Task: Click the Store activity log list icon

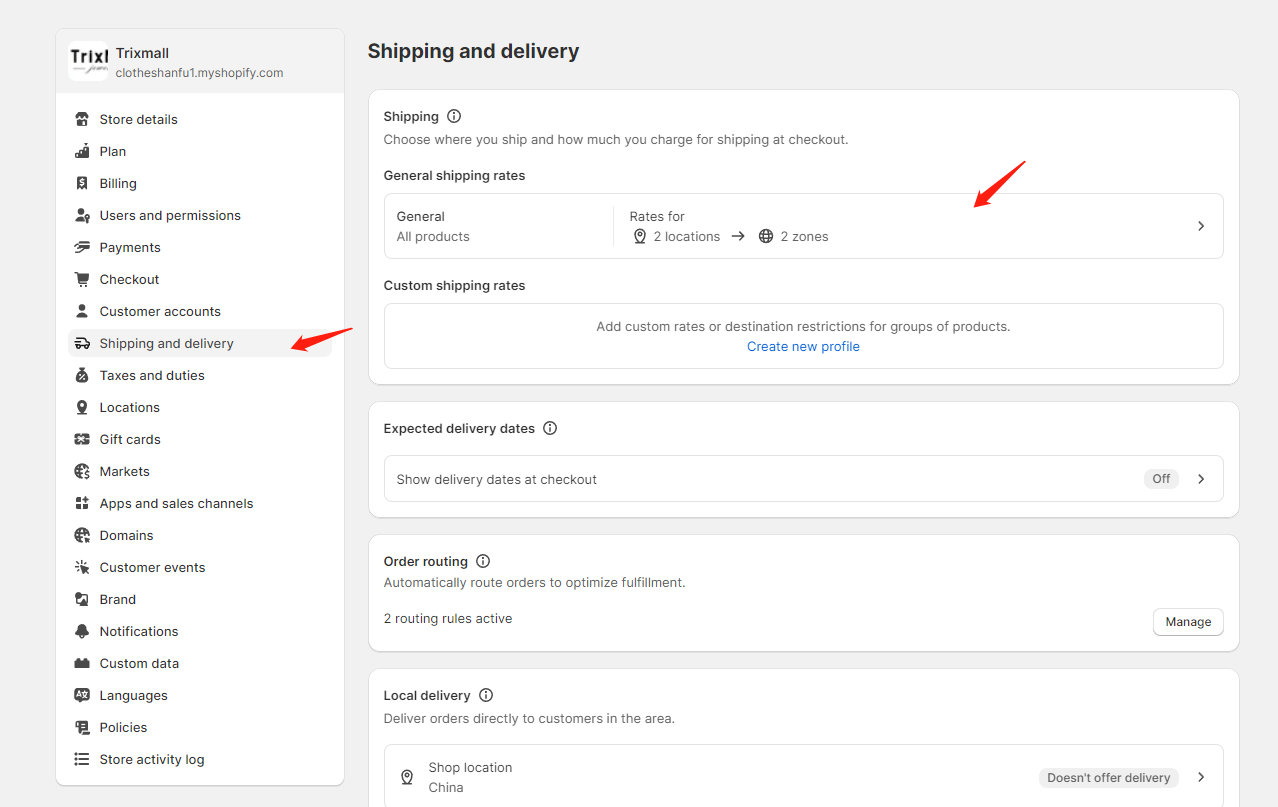Action: 82,759
